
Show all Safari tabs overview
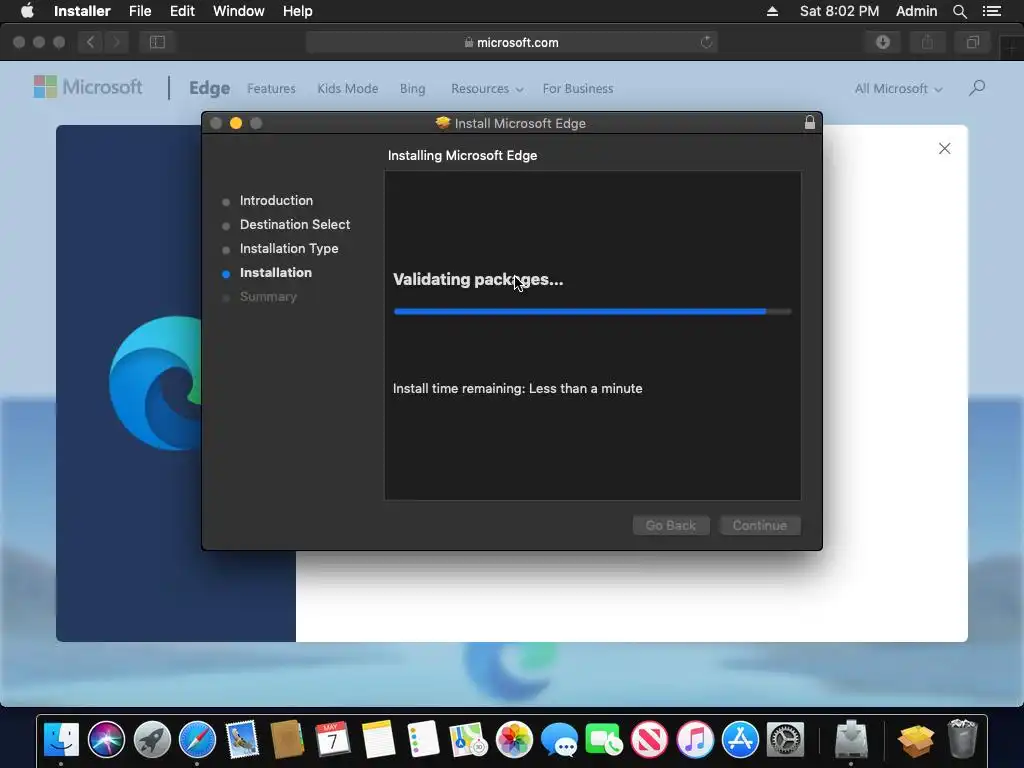[972, 42]
